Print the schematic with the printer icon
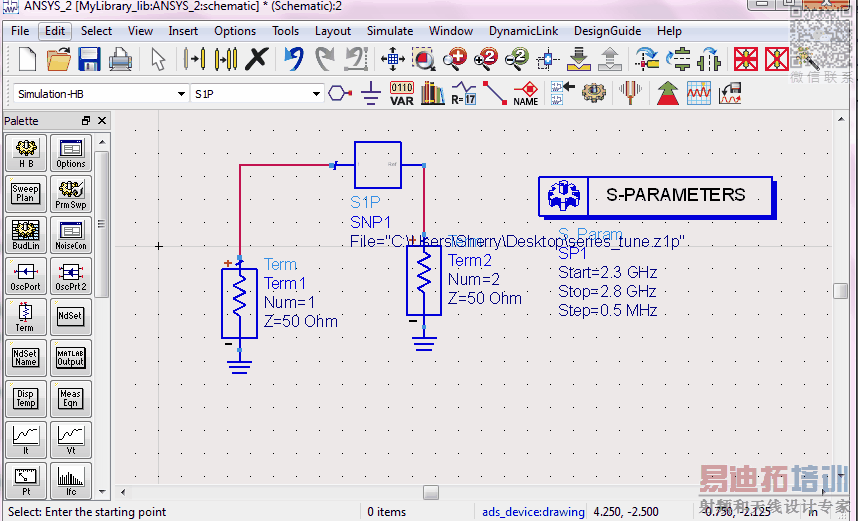Screen dimensions: 858x521 click(x=120, y=59)
